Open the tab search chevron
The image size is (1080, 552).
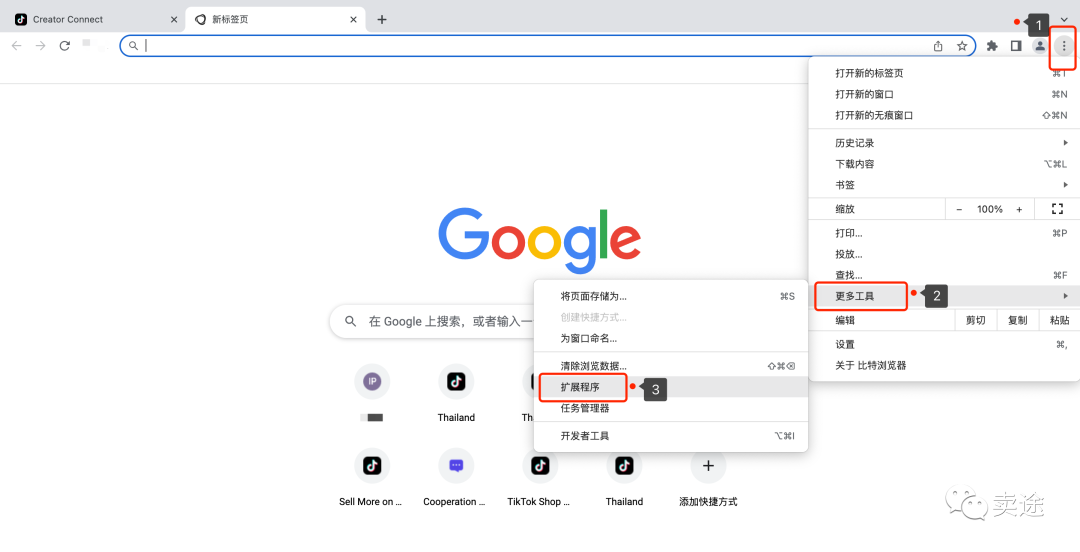coord(1064,19)
